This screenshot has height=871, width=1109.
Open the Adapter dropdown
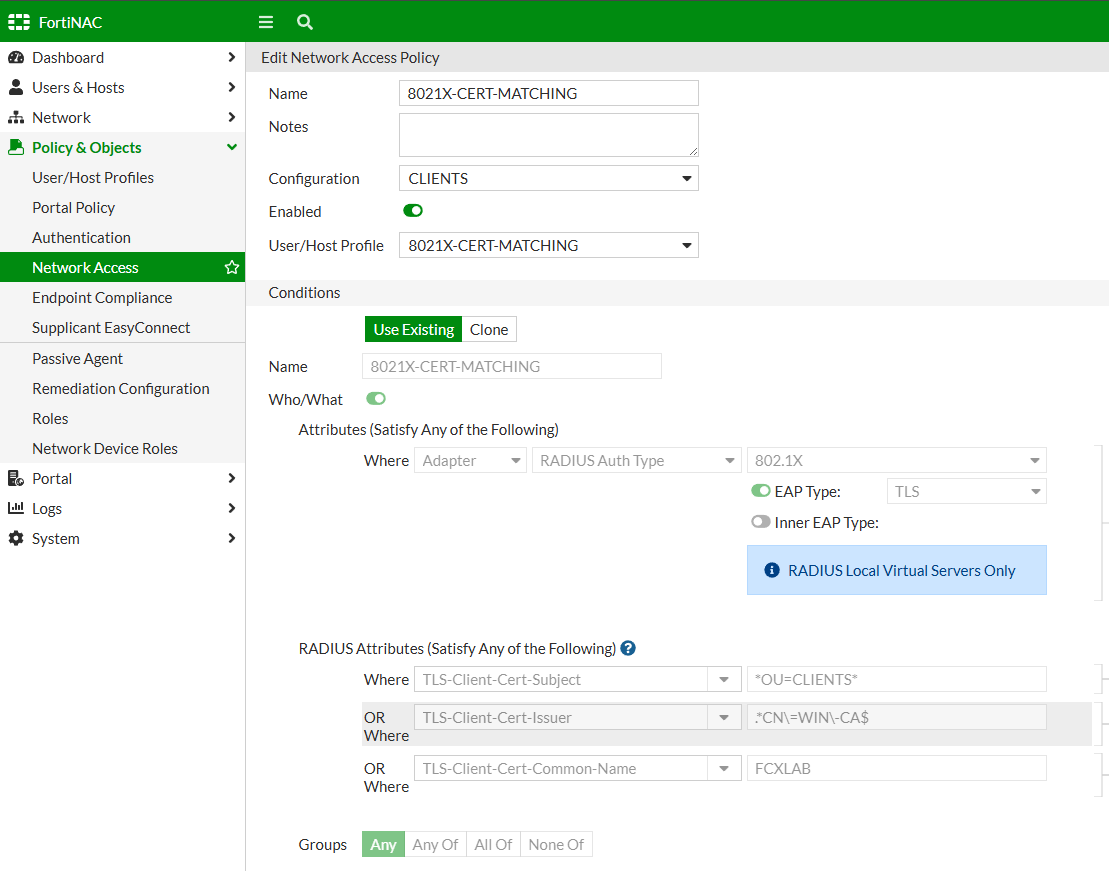click(x=470, y=461)
